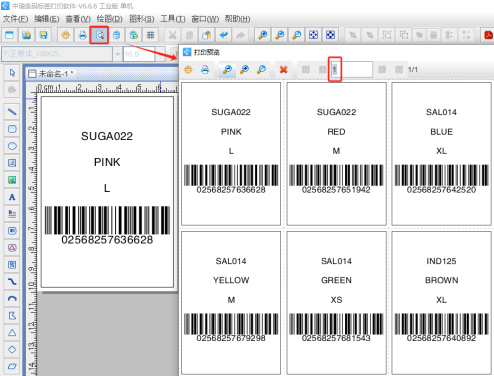Select the SAL014 YELLOW label thumbnail
Image resolution: width=494 pixels, height=376 pixels.
pyautogui.click(x=231, y=303)
